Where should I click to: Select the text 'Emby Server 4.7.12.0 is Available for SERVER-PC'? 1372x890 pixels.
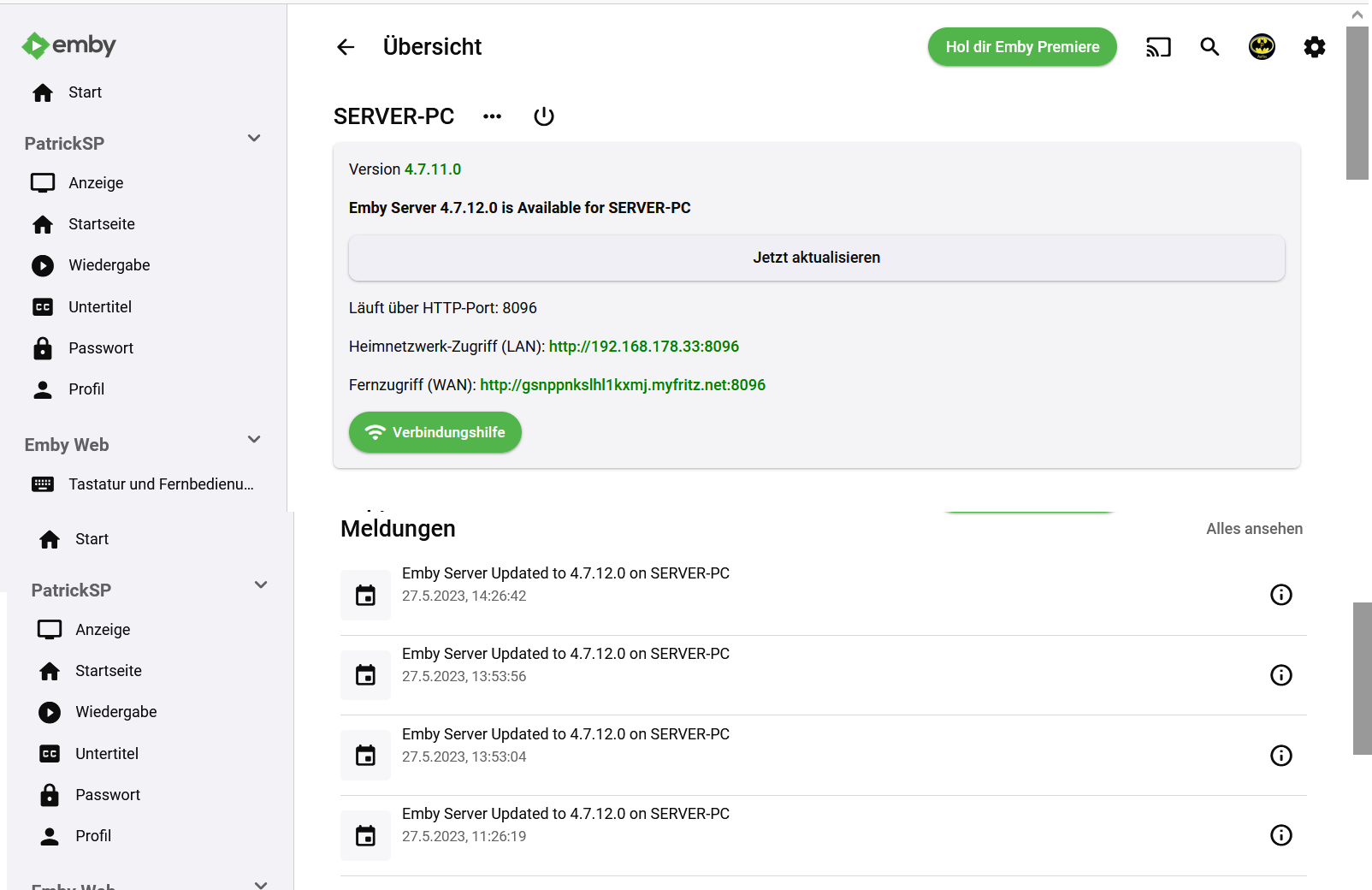tap(520, 208)
